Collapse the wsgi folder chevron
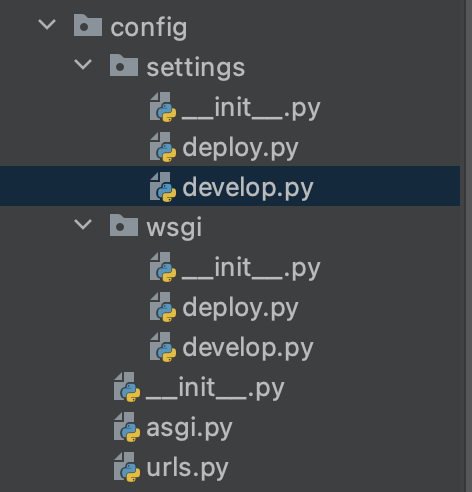The width and height of the screenshot is (472, 492). pos(83,225)
